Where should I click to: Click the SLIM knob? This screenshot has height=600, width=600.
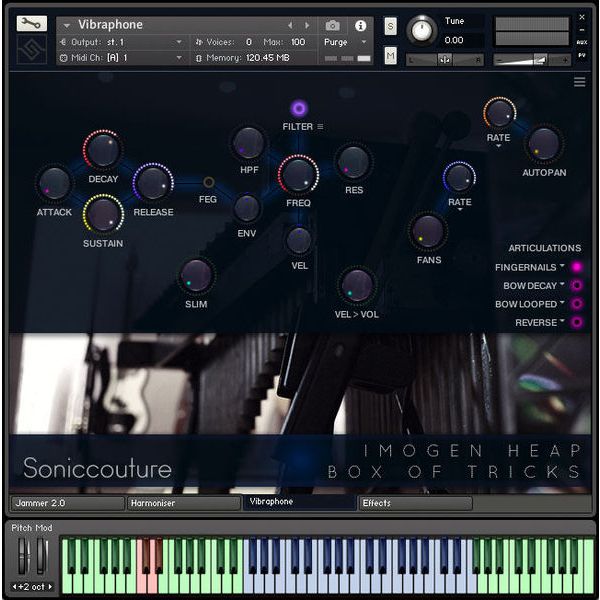[196, 276]
